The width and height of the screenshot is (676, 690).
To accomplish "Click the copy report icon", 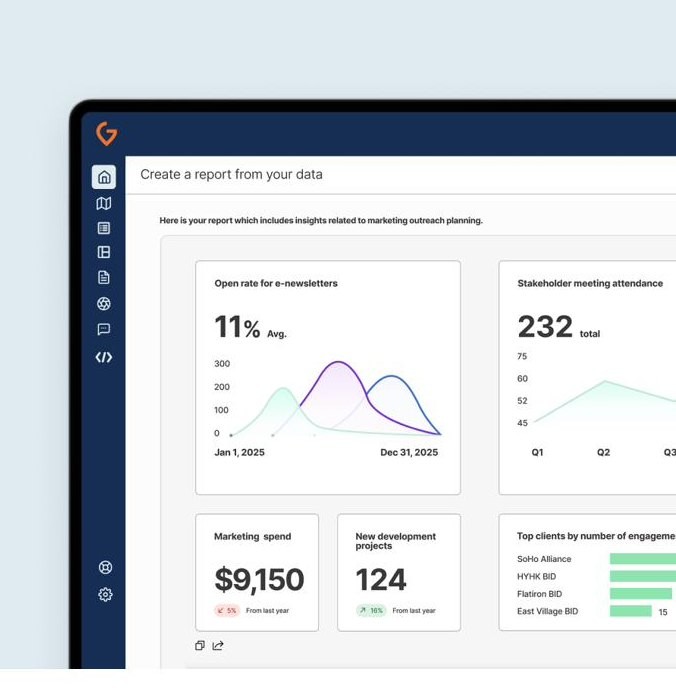I will click(200, 646).
